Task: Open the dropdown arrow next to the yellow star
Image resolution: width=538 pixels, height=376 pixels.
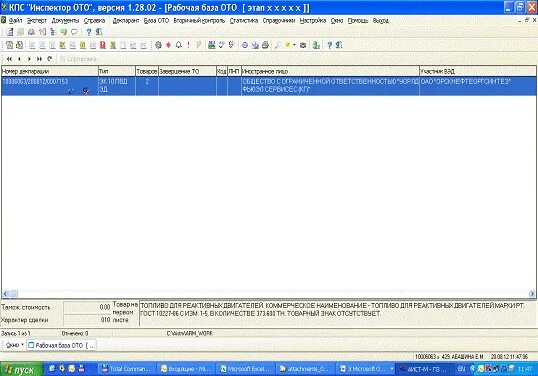Action: point(294,45)
